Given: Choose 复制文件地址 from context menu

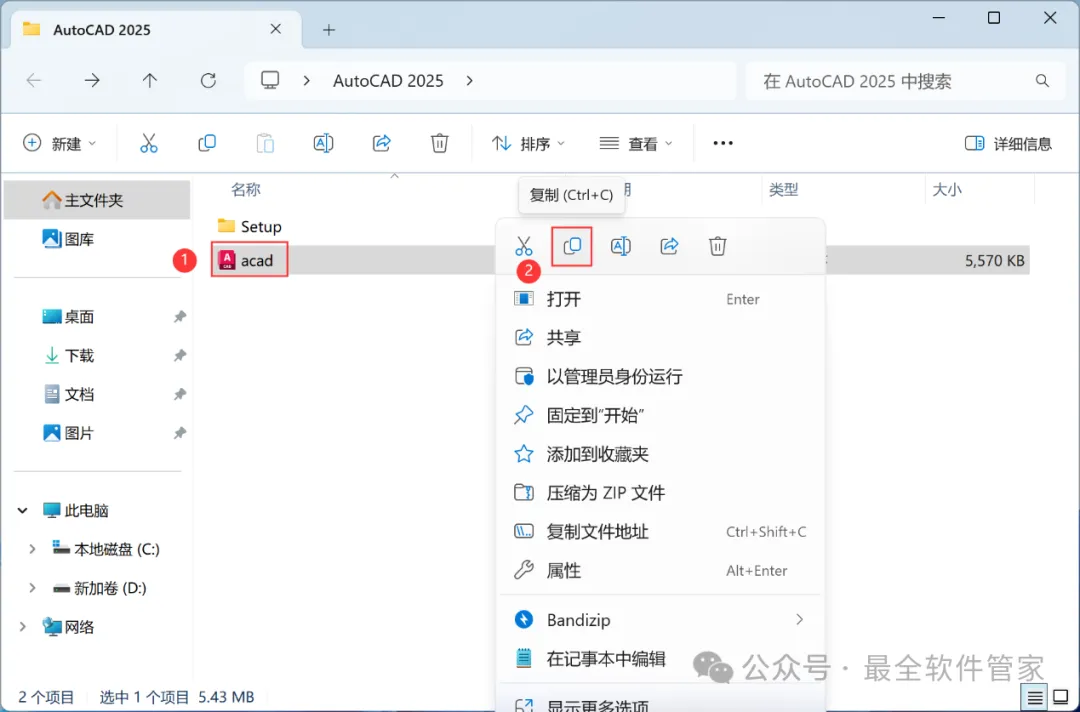Looking at the screenshot, I should tap(661, 532).
